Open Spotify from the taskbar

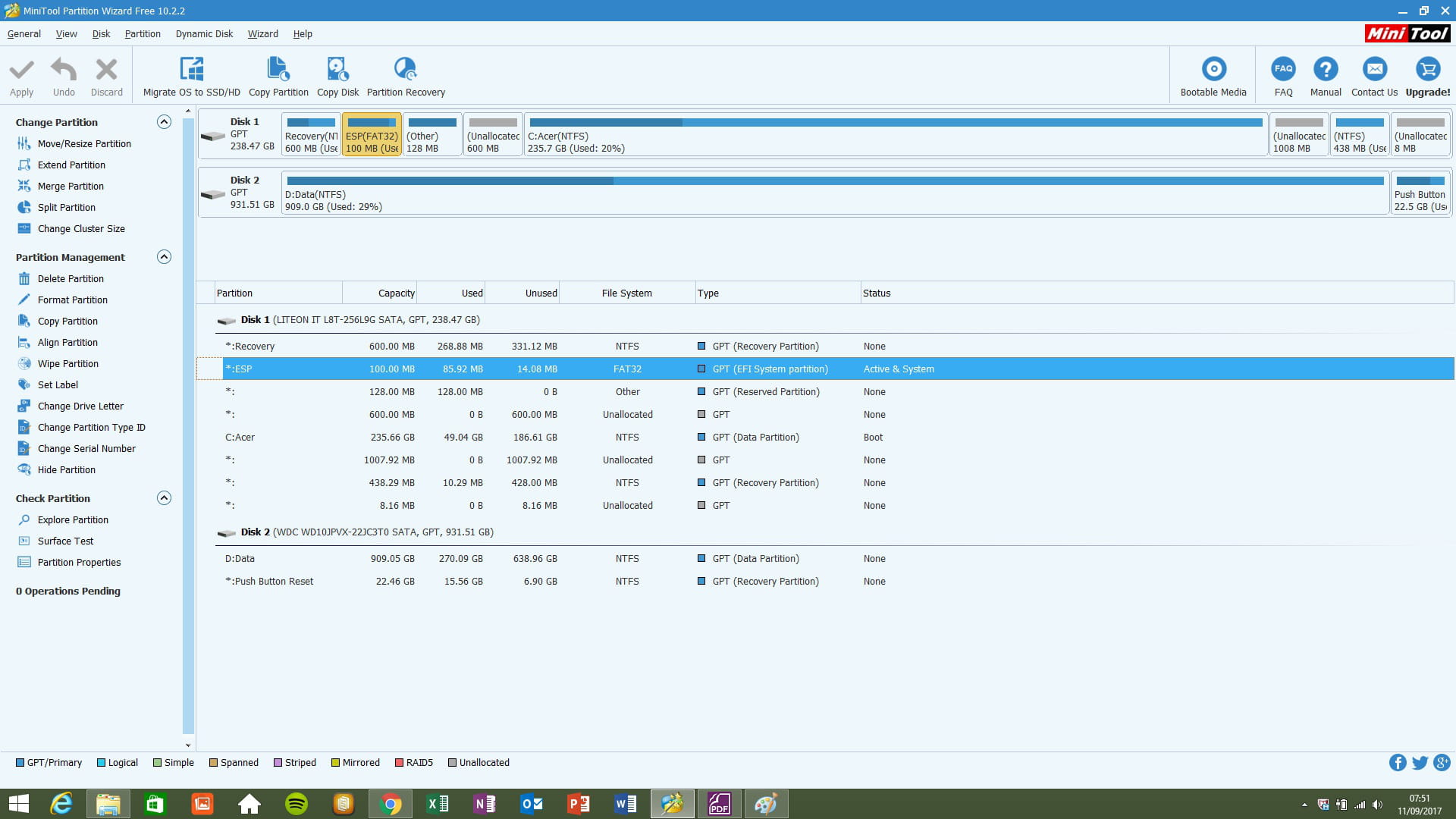tap(297, 804)
